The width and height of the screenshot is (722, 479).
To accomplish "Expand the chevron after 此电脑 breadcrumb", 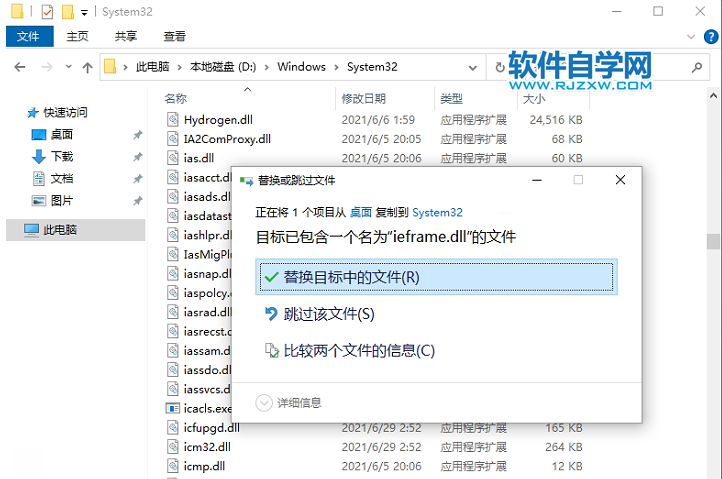I will [x=180, y=68].
